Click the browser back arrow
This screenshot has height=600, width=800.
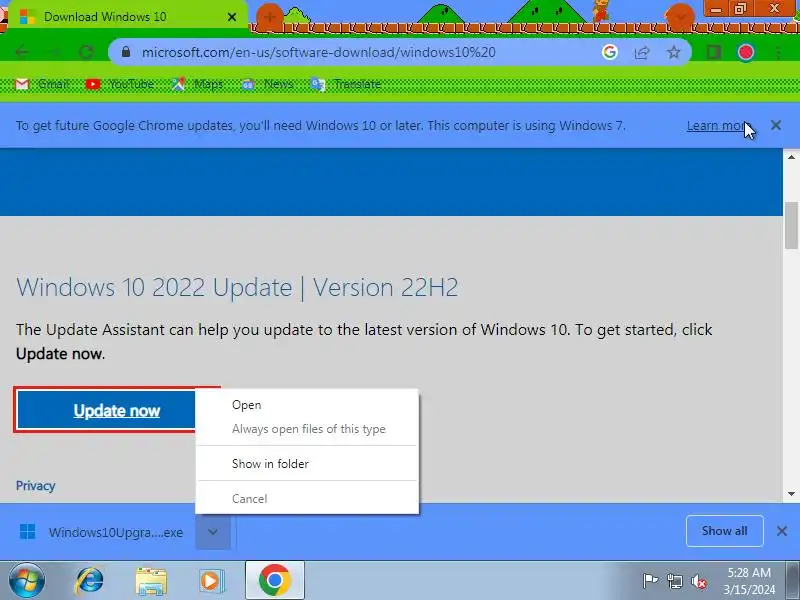[22, 52]
